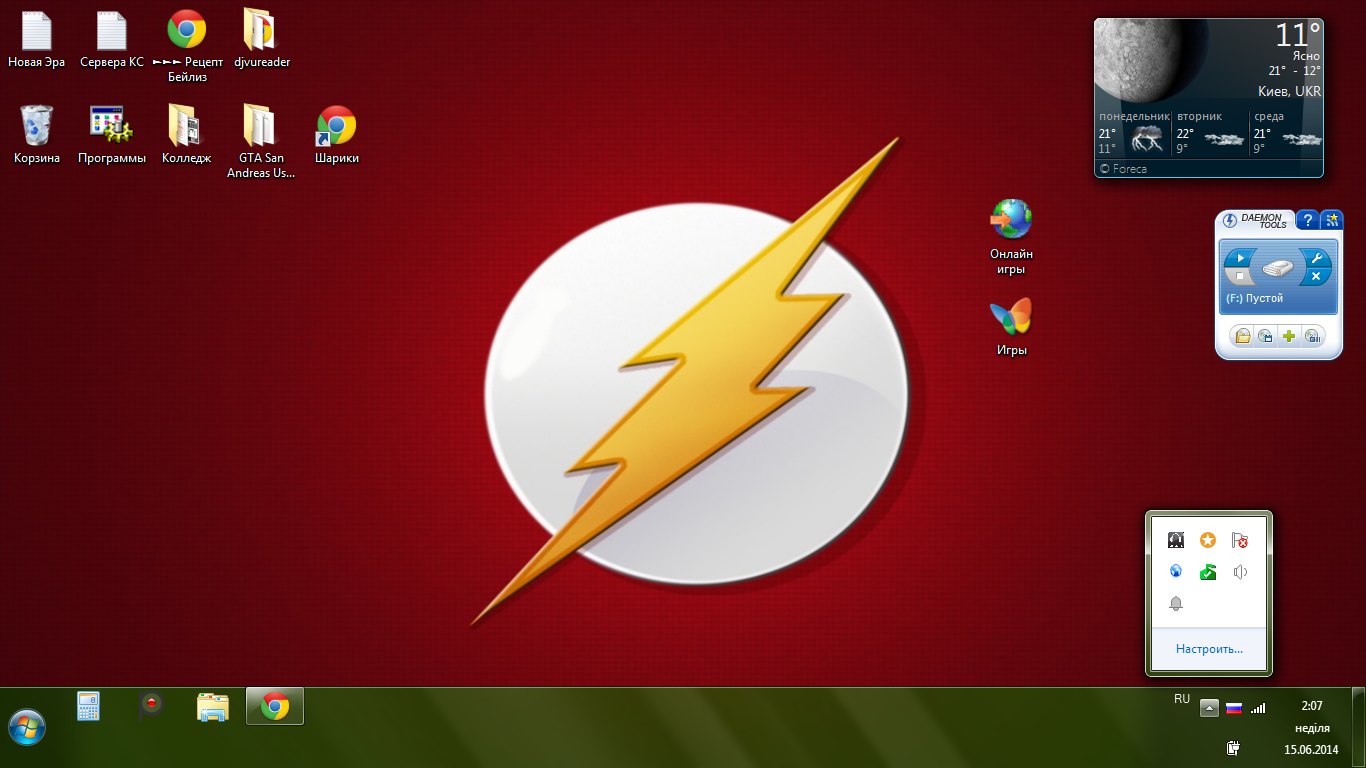Select the Рецепт Бейлиз Chrome shortcut
Screen dimensions: 1366x768
(x=187, y=46)
